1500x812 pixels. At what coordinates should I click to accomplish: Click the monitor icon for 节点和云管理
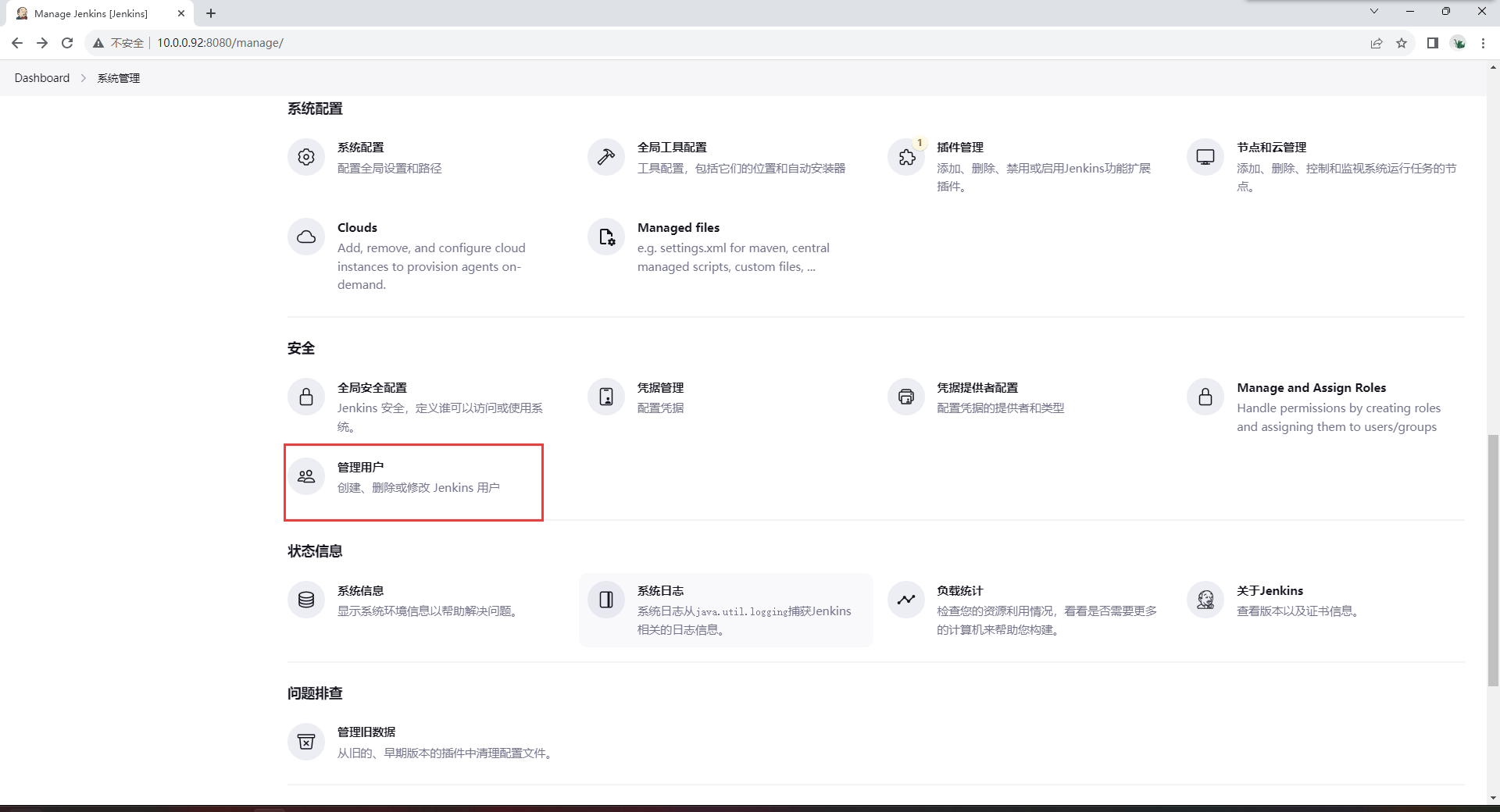[x=1205, y=157]
